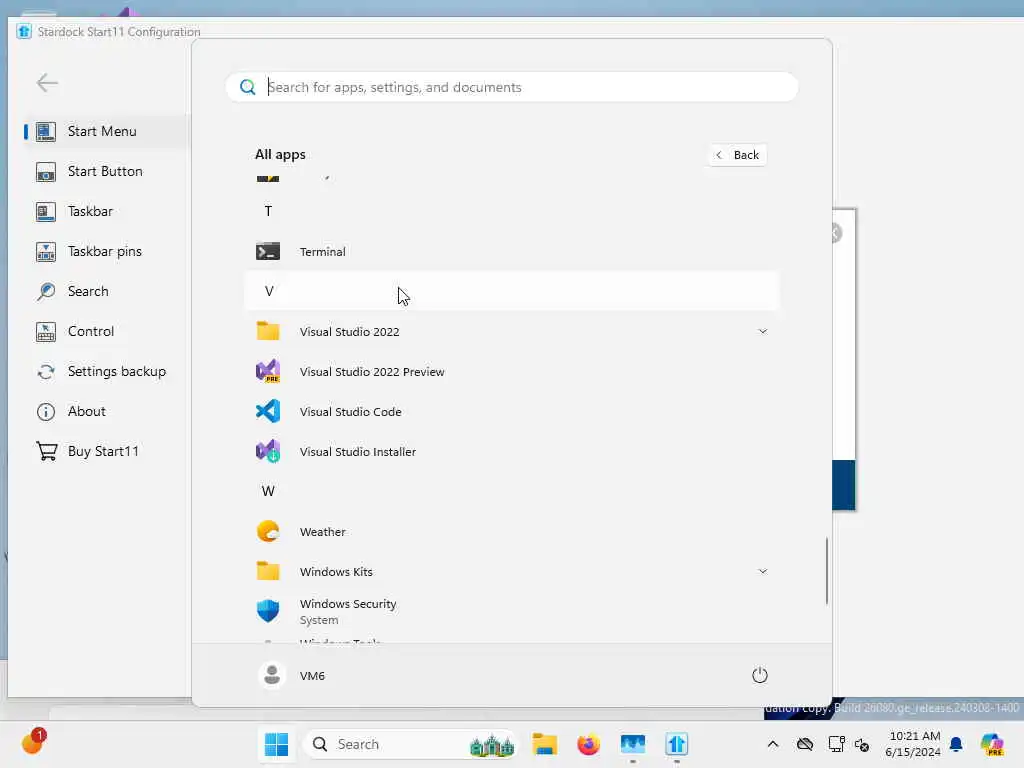The width and height of the screenshot is (1024, 768).
Task: Click the Windows Kits folder icon
Action: (x=268, y=571)
